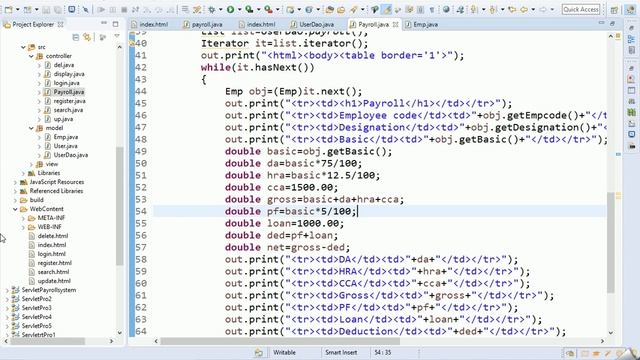The image size is (640, 360).
Task: Click the Coverage run icon
Action: click(249, 9)
